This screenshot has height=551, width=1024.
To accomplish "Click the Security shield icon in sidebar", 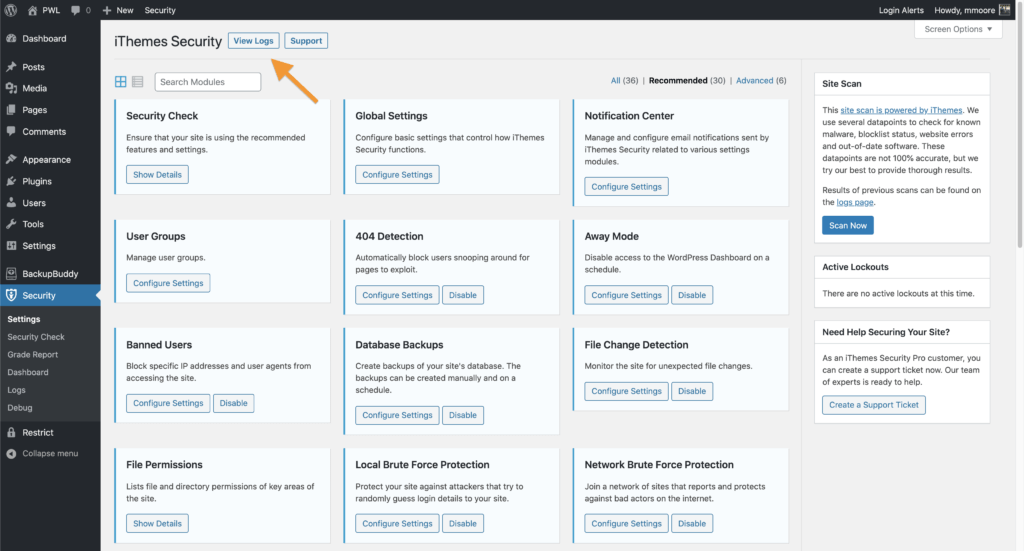I will point(11,295).
